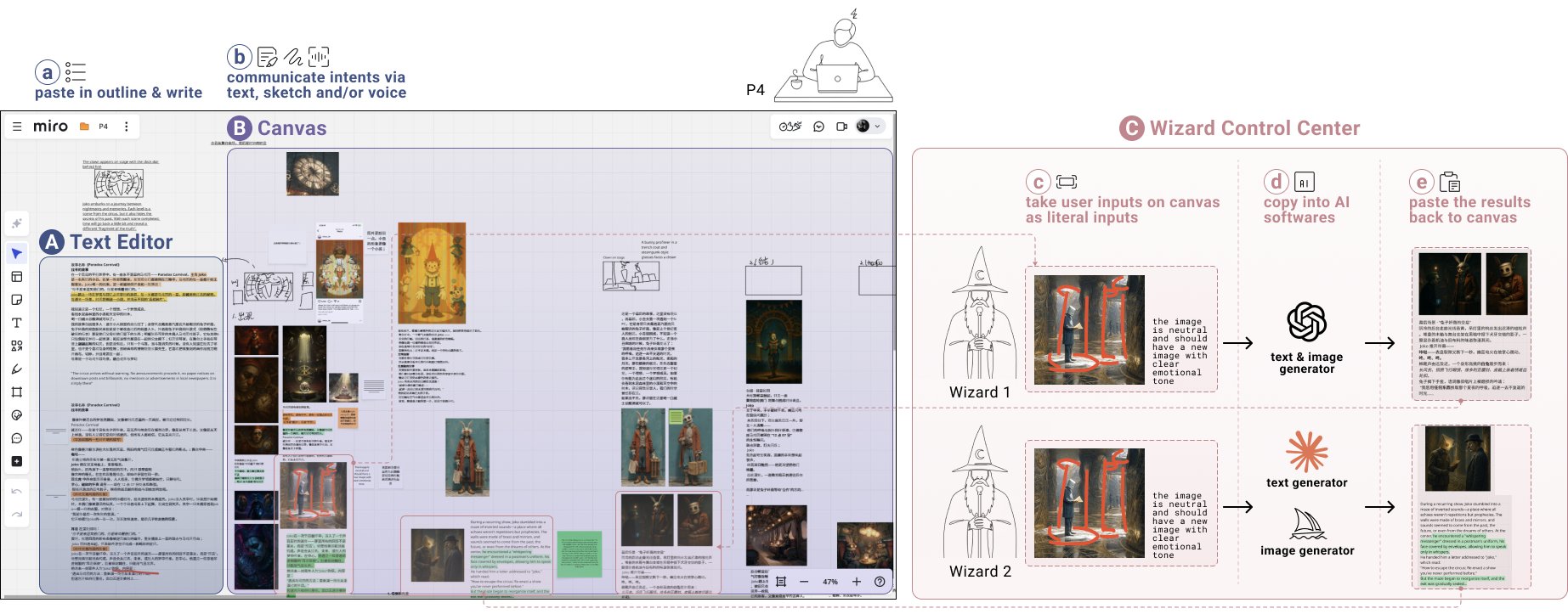Open the AI sparkle assistant tool
Viewport: 1568px width, 614px height.
pyautogui.click(x=17, y=223)
